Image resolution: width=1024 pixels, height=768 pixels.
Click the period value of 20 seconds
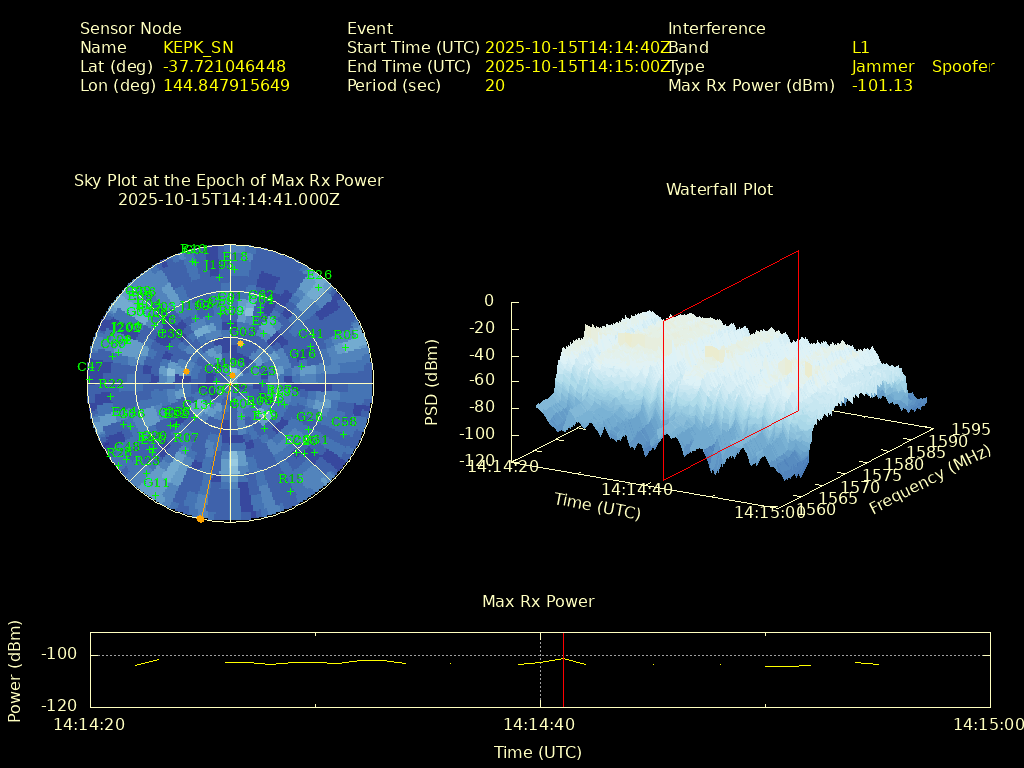(494, 85)
